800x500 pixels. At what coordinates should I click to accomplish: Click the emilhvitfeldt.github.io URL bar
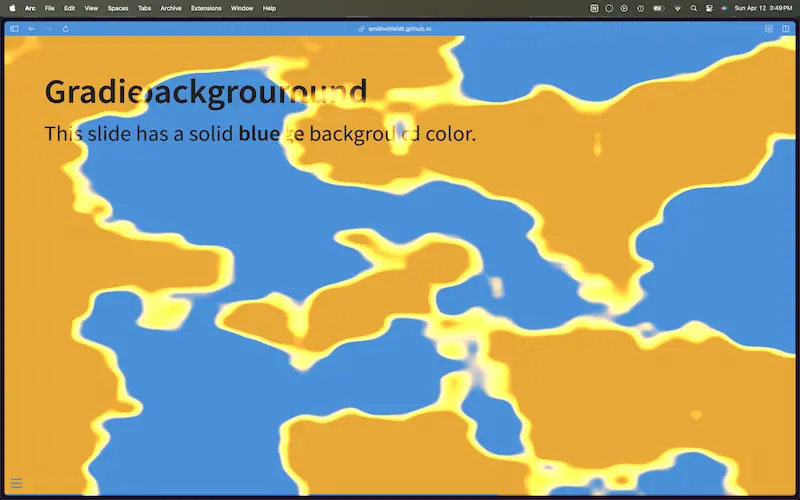[399, 29]
